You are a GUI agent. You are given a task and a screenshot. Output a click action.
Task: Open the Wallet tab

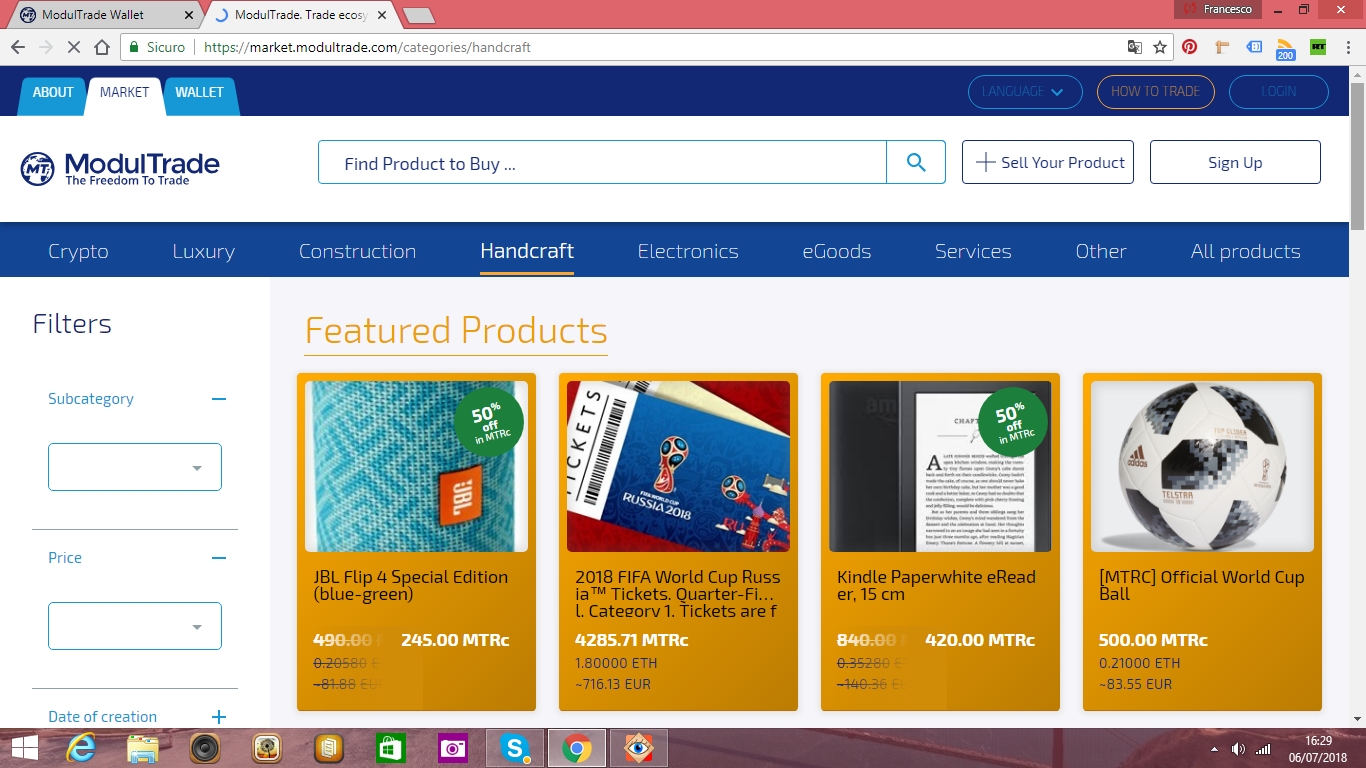pos(200,92)
